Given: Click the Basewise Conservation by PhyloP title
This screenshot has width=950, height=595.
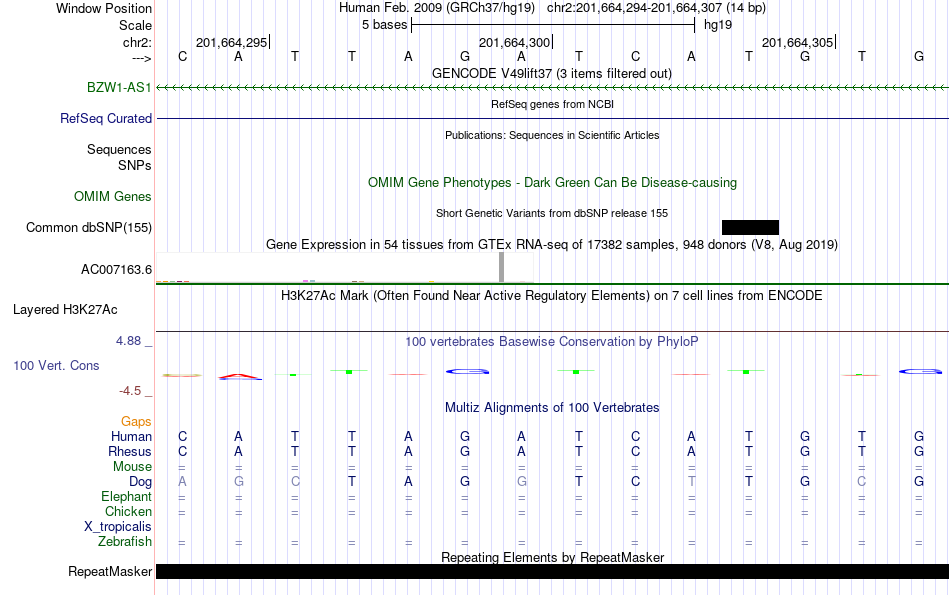Looking at the screenshot, I should pyautogui.click(x=552, y=341).
